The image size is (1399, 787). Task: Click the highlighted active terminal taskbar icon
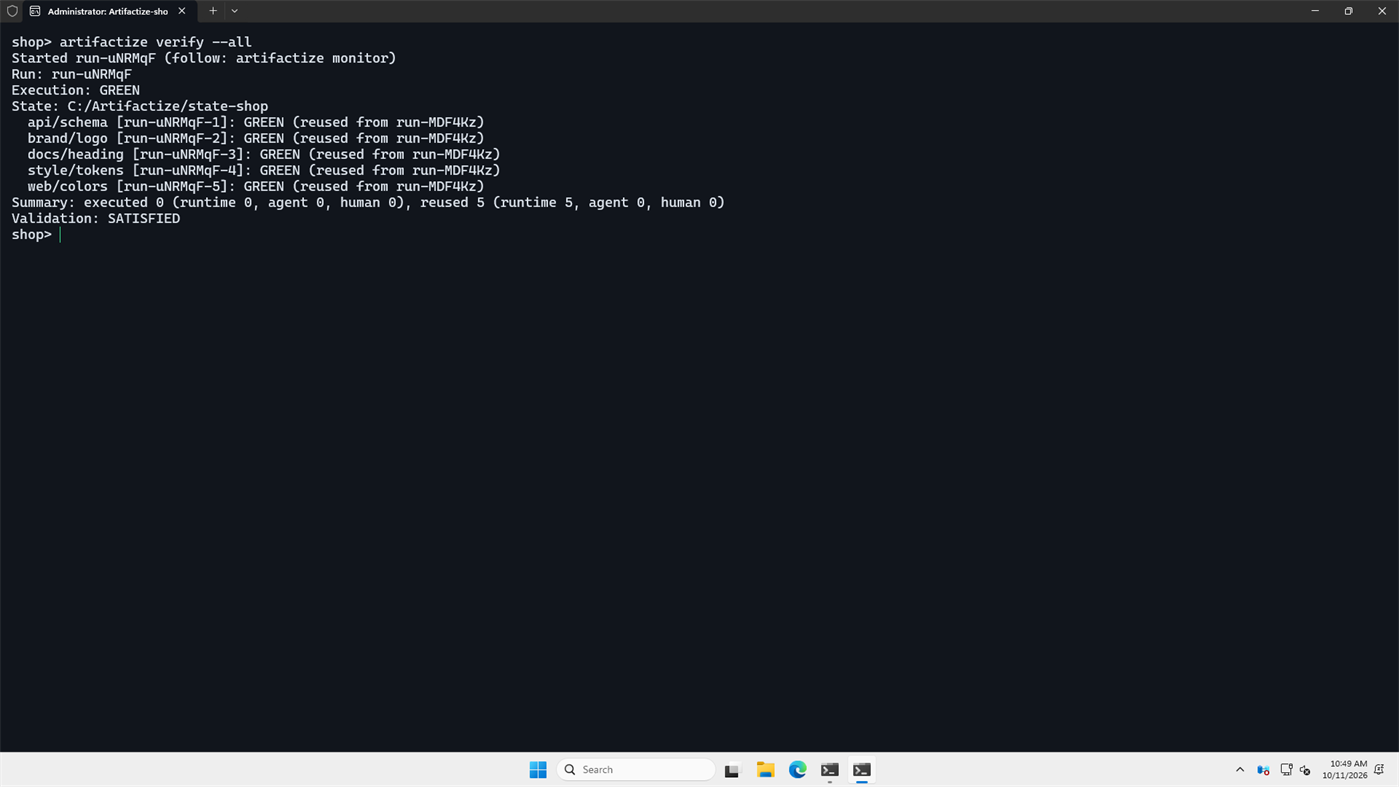pyautogui.click(x=862, y=770)
